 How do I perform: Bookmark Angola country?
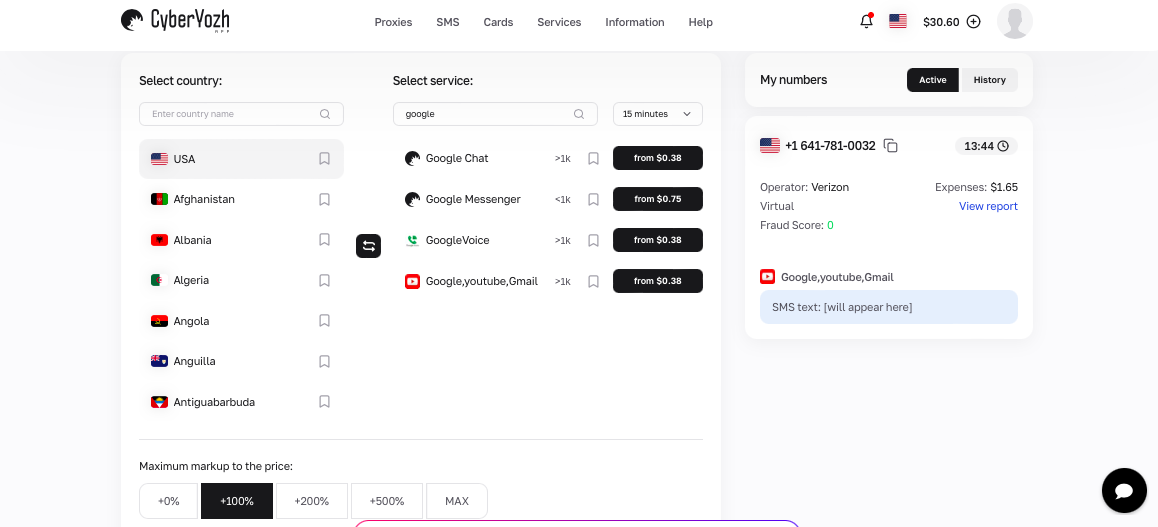click(324, 321)
